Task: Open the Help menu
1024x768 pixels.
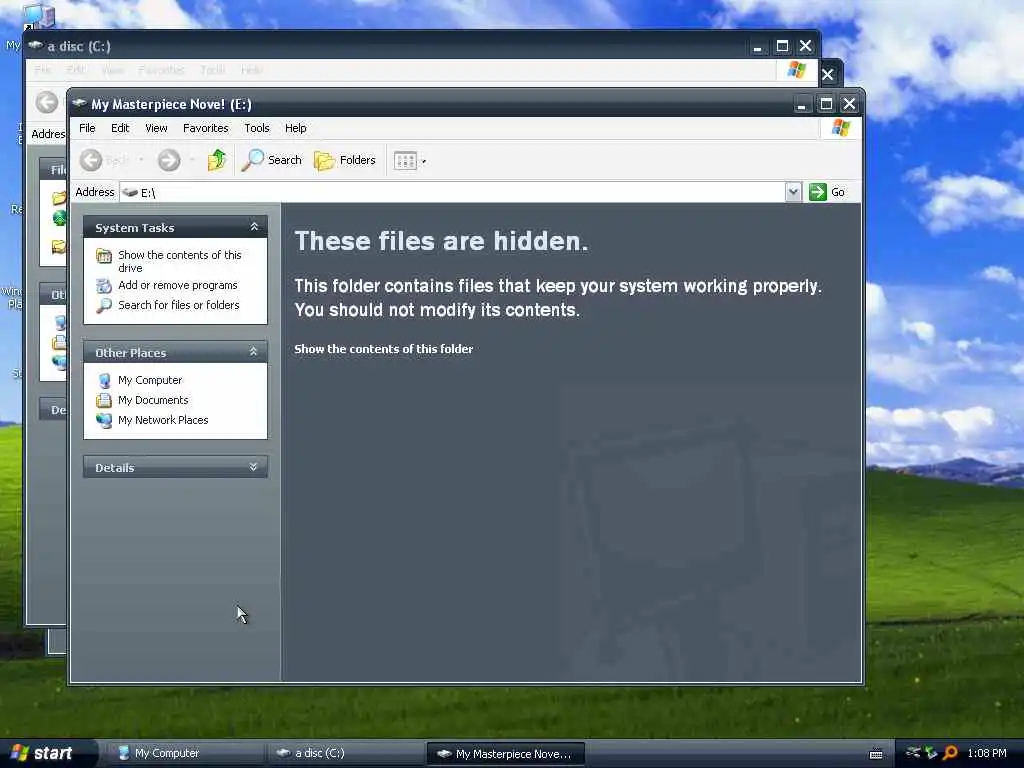Action: tap(295, 128)
